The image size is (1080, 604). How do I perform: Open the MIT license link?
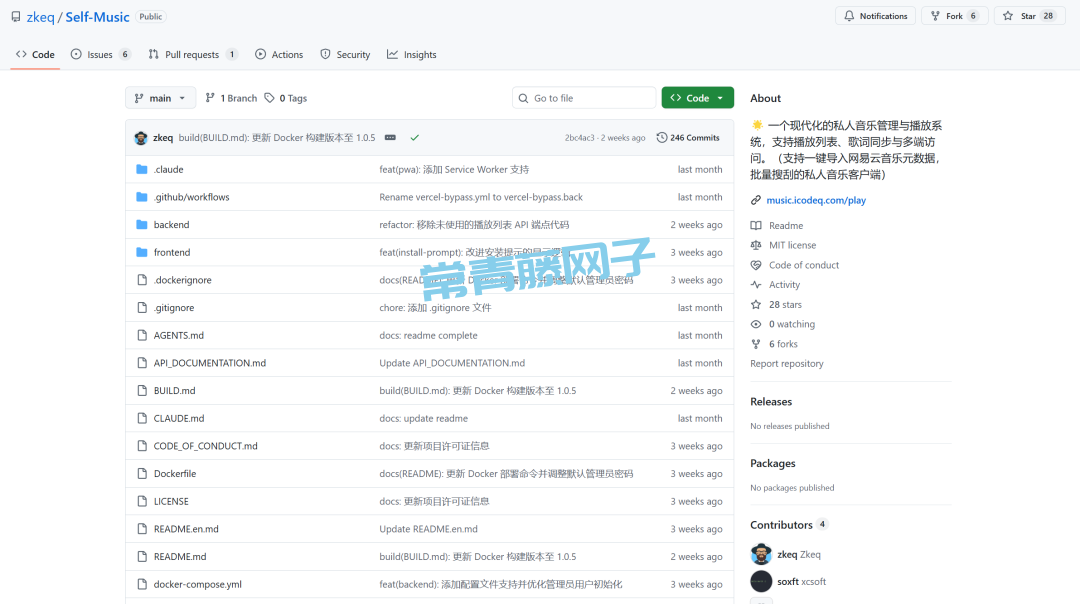792,245
